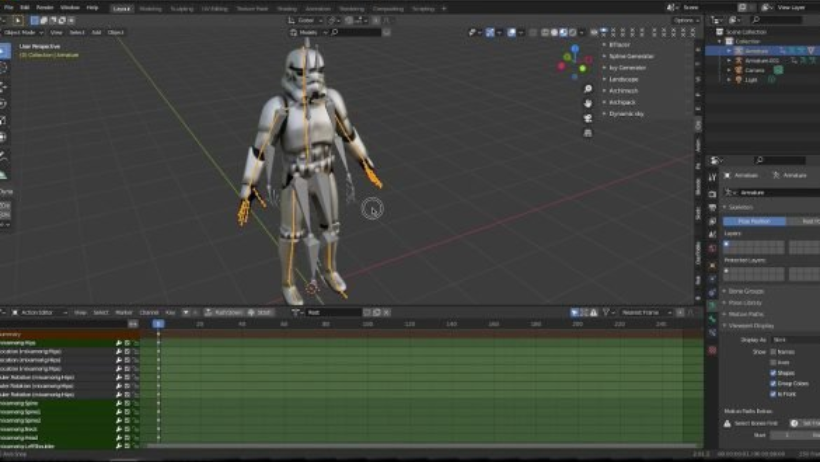The image size is (820, 462).
Task: Expand Armature.001 in the outliner
Action: 729,61
